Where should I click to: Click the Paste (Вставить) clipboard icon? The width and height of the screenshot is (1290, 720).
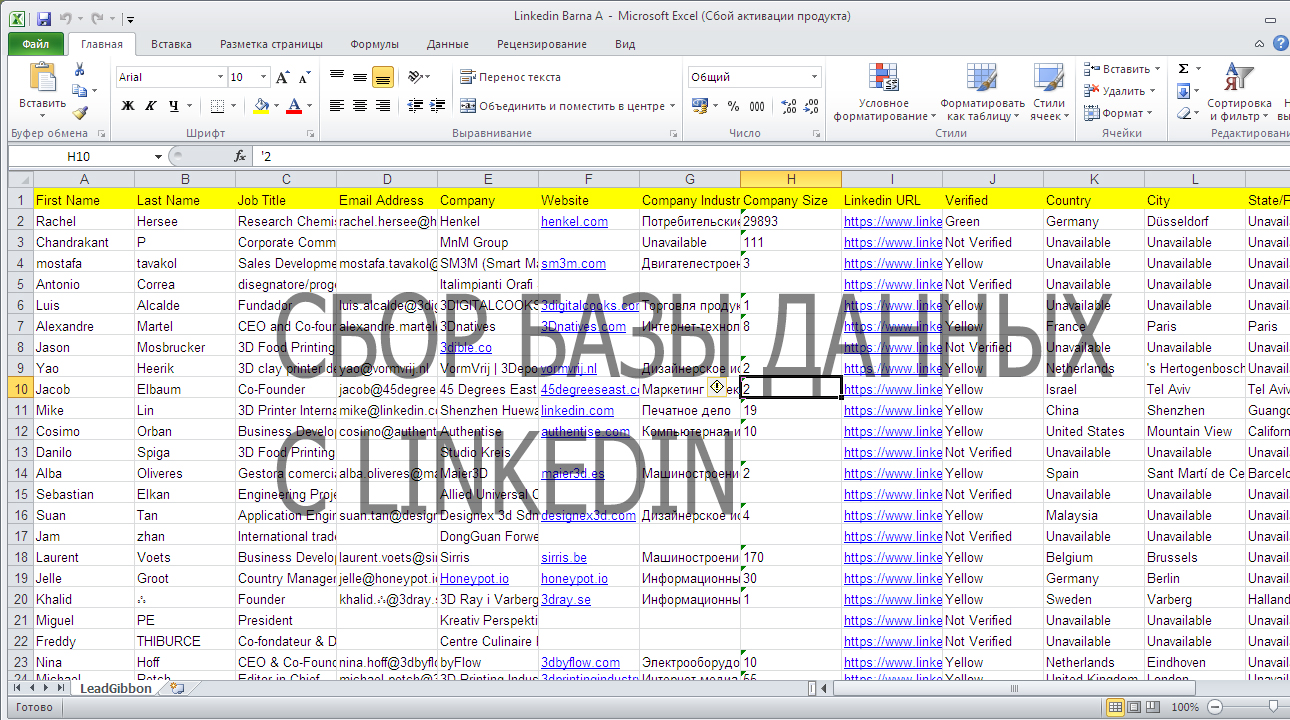tap(43, 77)
